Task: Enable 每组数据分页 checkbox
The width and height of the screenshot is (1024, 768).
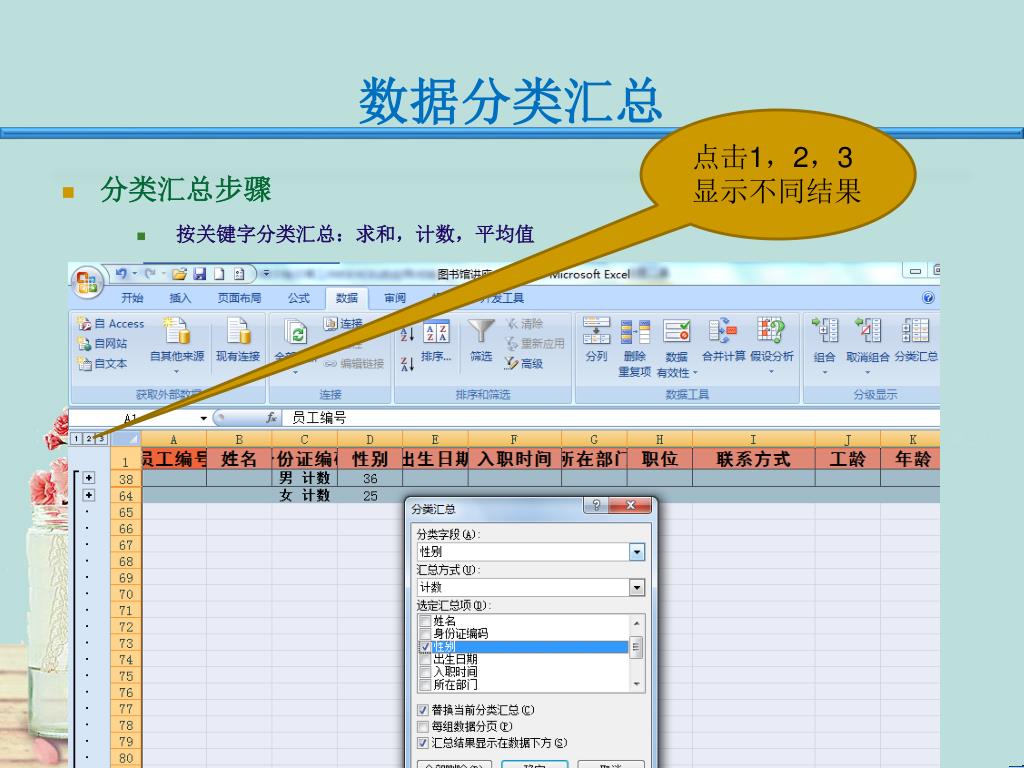Action: [423, 726]
